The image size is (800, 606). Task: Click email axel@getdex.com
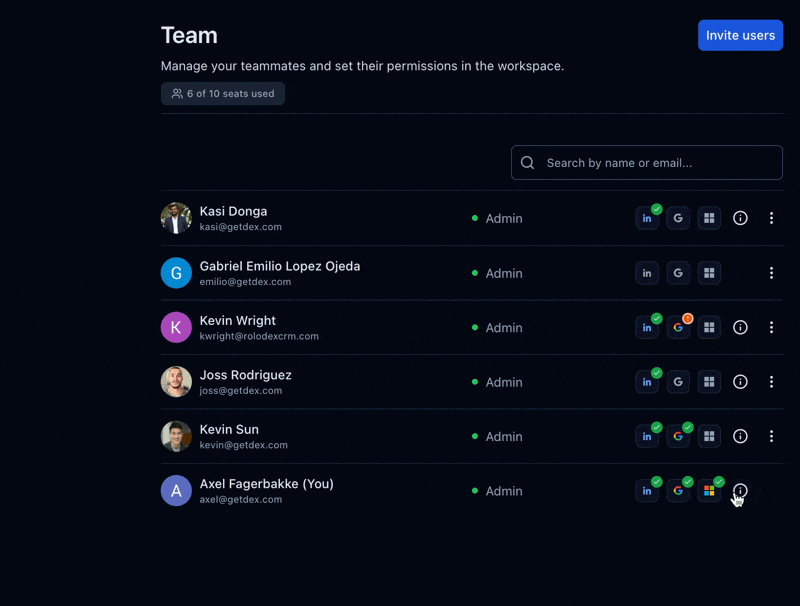click(240, 499)
